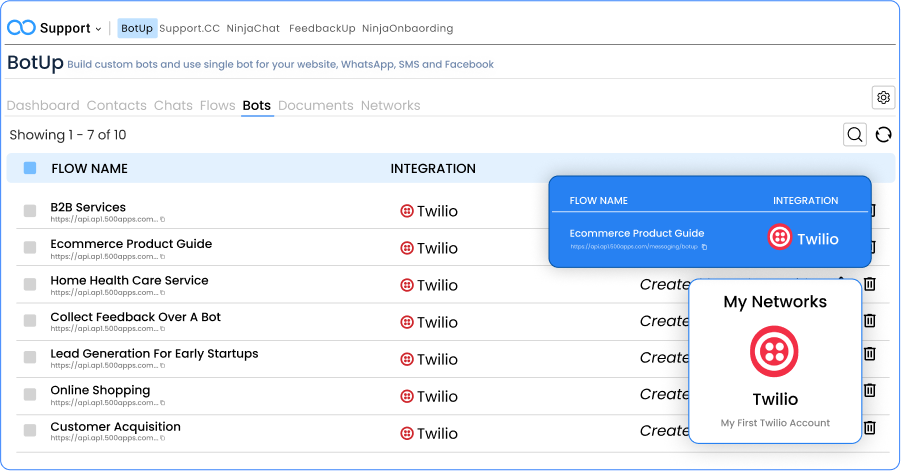This screenshot has width=901, height=471.
Task: Open the Documents tab
Action: click(315, 105)
